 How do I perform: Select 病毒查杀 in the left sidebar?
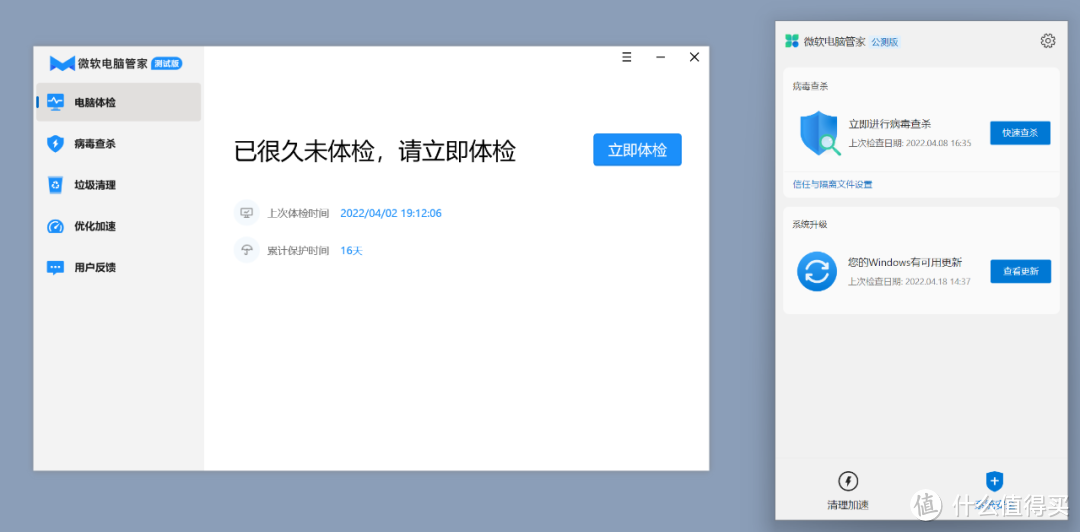coord(118,143)
